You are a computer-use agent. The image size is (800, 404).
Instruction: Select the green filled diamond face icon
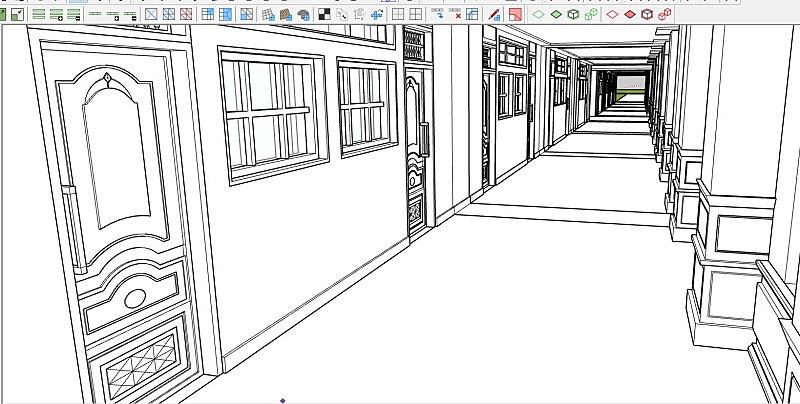coord(555,14)
